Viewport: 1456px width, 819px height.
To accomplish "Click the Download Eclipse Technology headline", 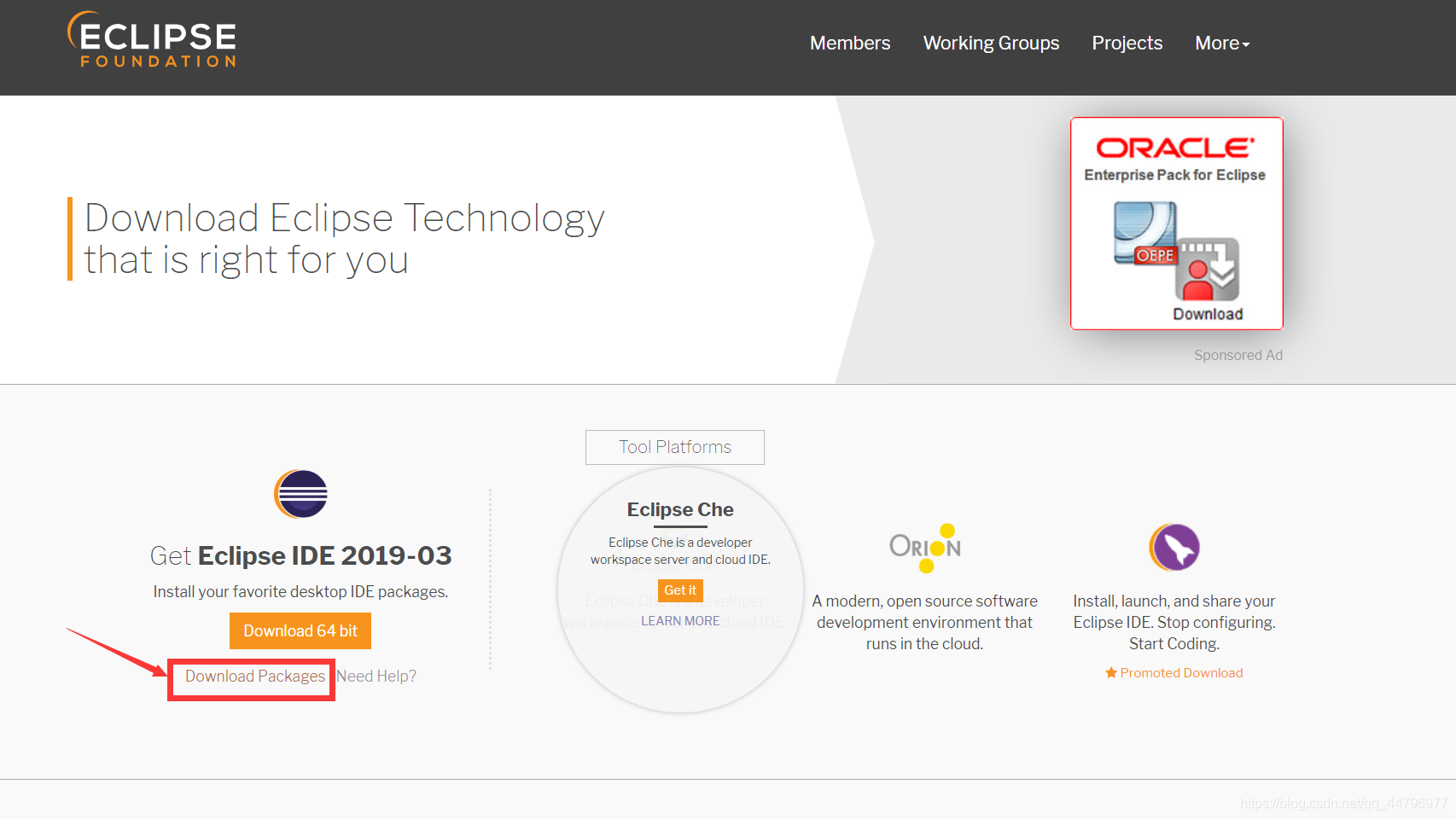I will pos(344,238).
